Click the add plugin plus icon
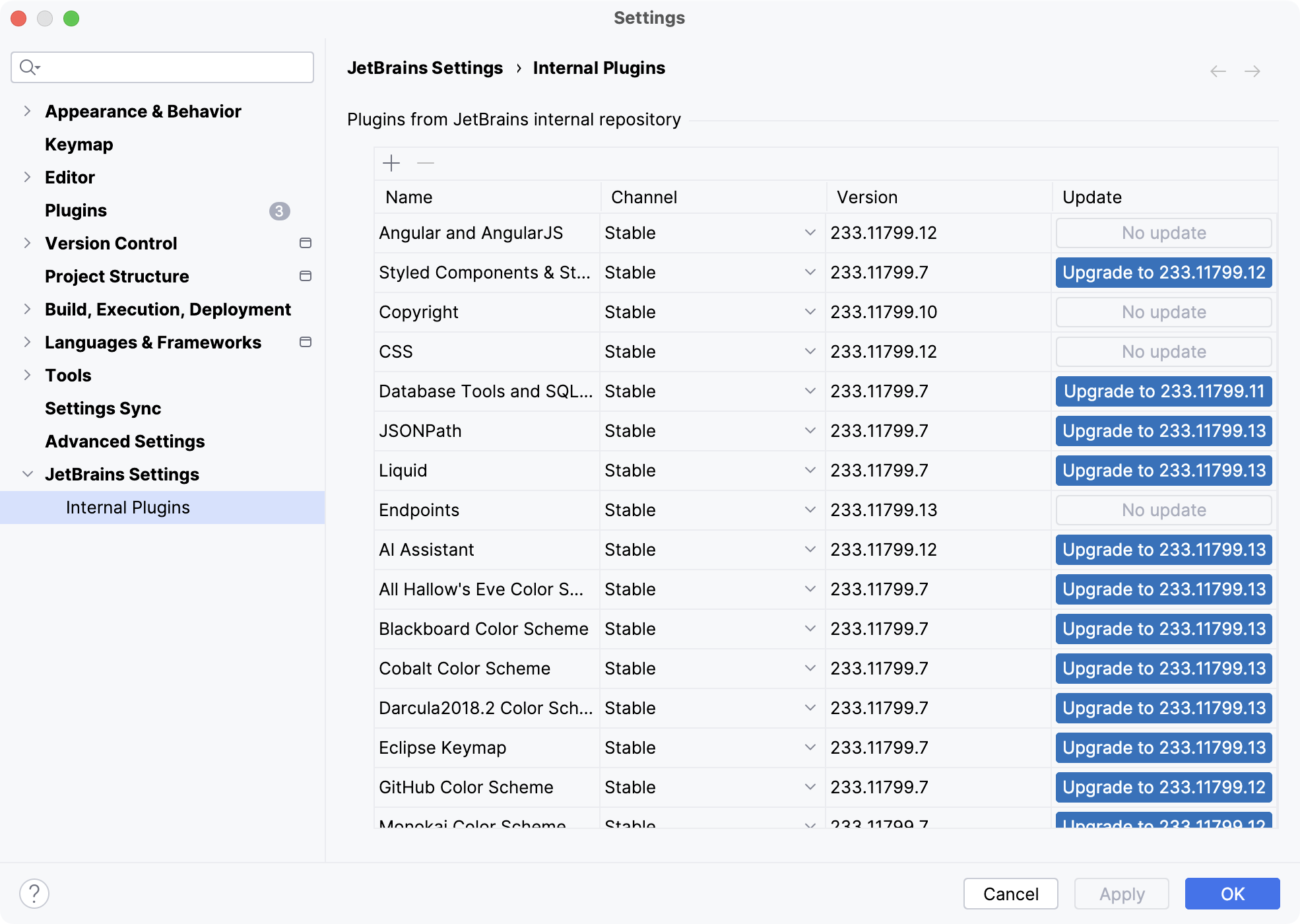The width and height of the screenshot is (1300, 924). click(x=391, y=163)
